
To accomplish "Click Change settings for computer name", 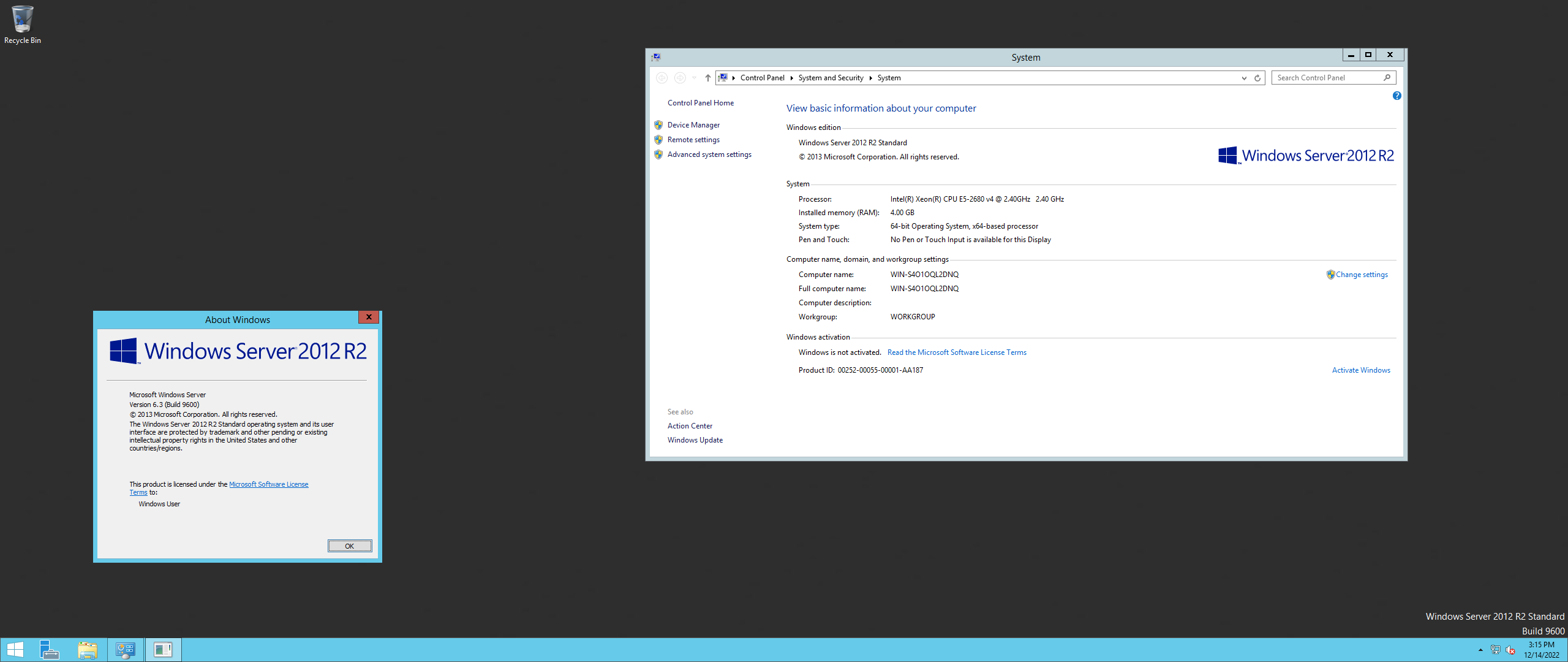I will coord(1362,275).
